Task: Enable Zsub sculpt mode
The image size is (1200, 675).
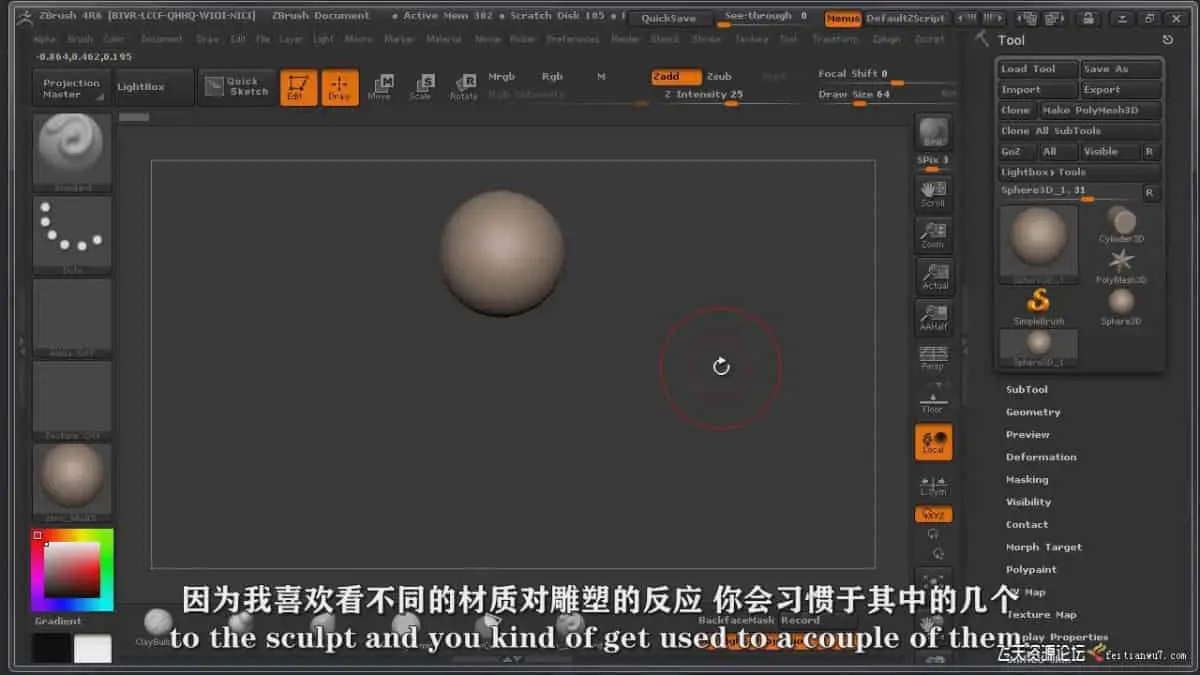Action: tap(719, 76)
